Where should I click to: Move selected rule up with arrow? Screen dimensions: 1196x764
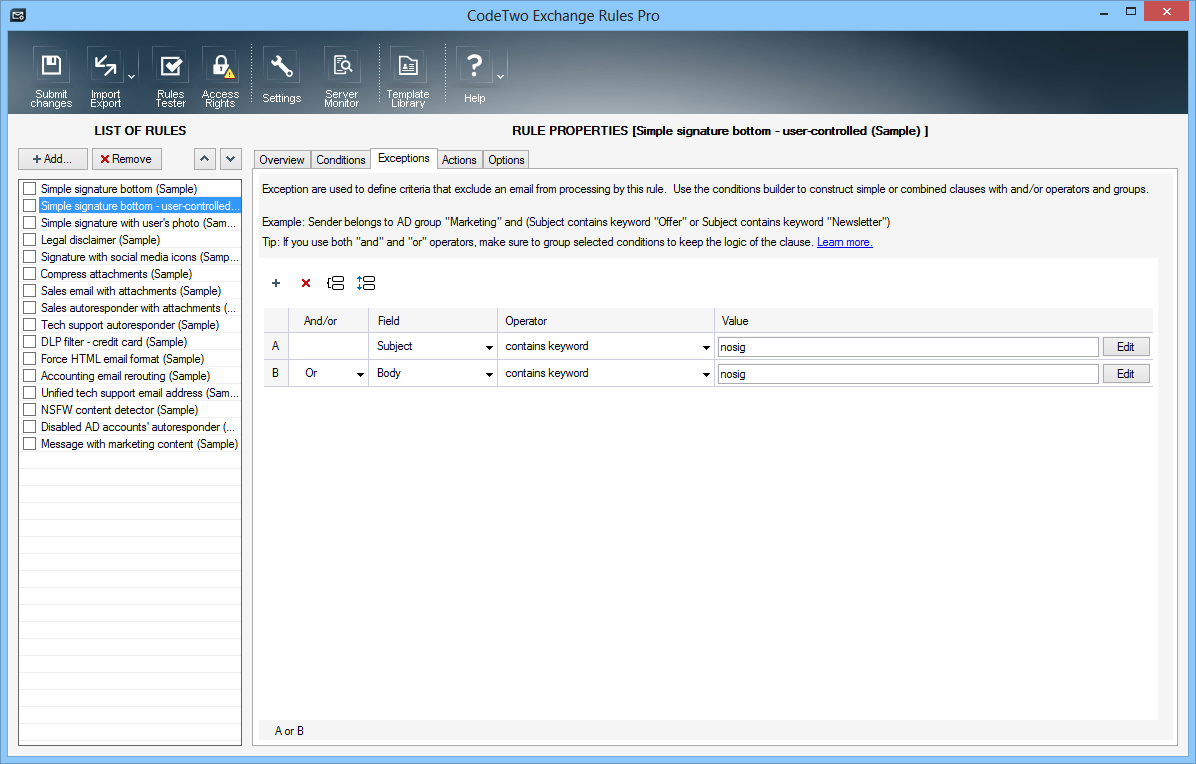click(x=204, y=159)
